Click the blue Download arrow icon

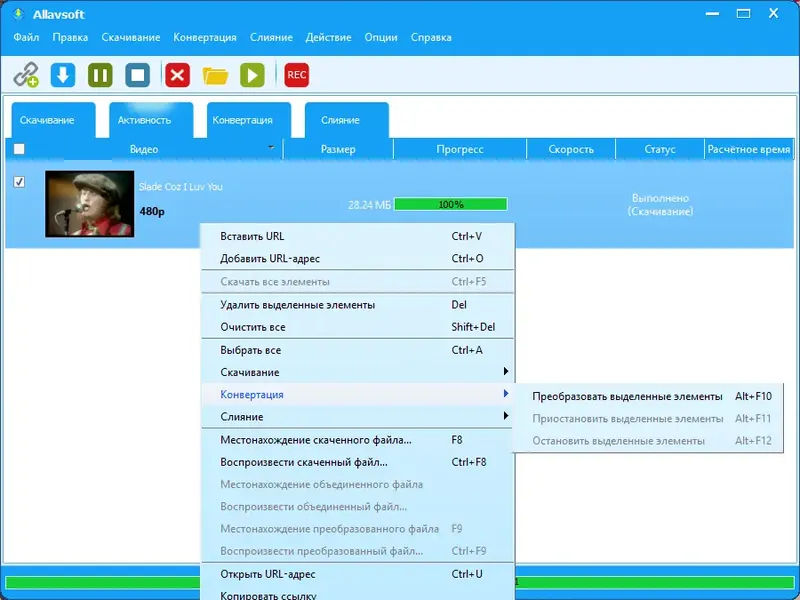coord(62,74)
